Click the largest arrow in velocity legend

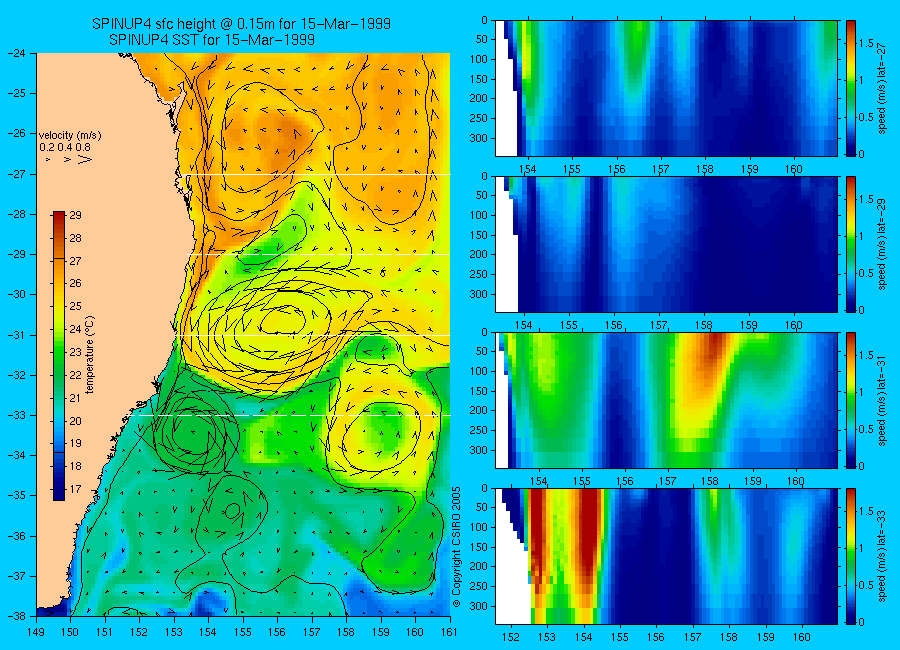tap(84, 159)
